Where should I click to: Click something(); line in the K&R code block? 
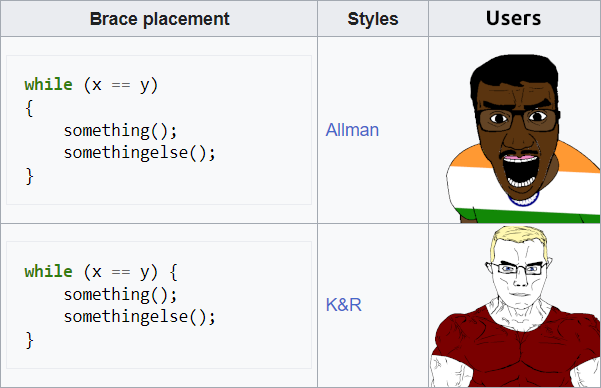120,295
